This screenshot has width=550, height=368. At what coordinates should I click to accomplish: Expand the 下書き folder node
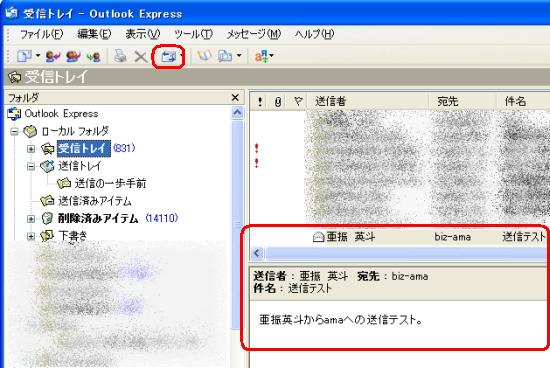click(x=31, y=236)
